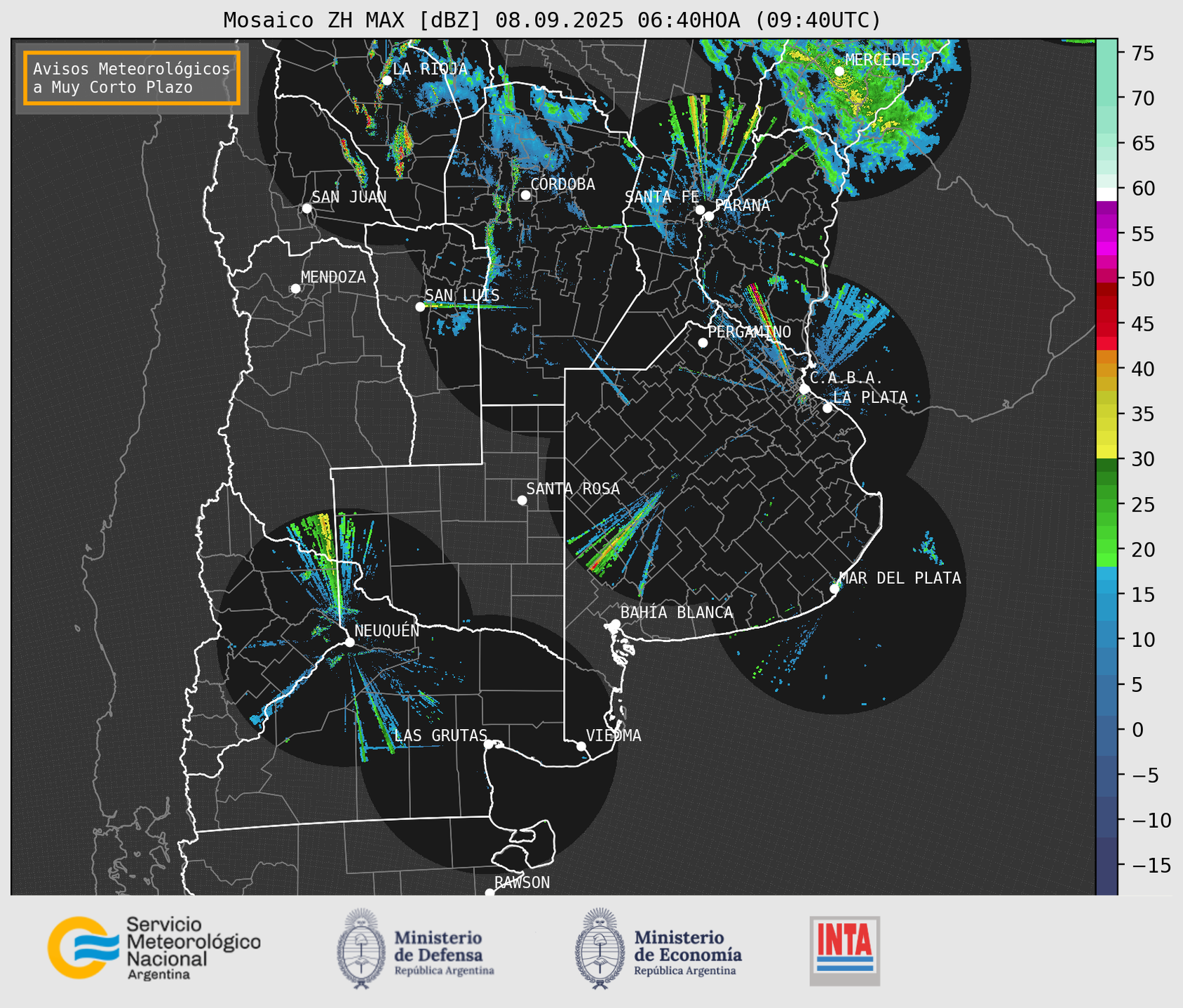Click the 25 dBZ green color band
Image resolution: width=1183 pixels, height=1008 pixels.
[1107, 505]
